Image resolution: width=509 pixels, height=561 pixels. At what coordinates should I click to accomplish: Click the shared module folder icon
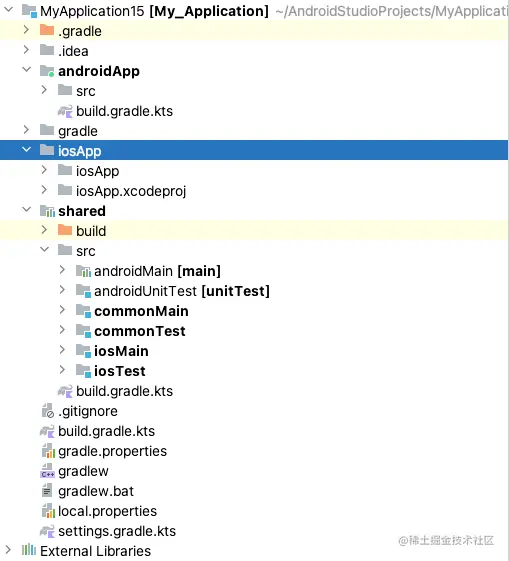(x=47, y=211)
